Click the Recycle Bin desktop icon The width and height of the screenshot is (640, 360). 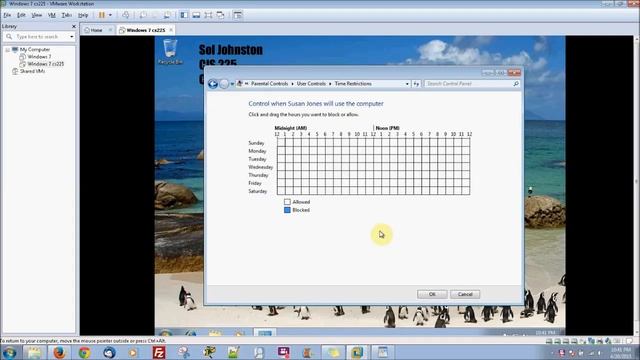(170, 51)
